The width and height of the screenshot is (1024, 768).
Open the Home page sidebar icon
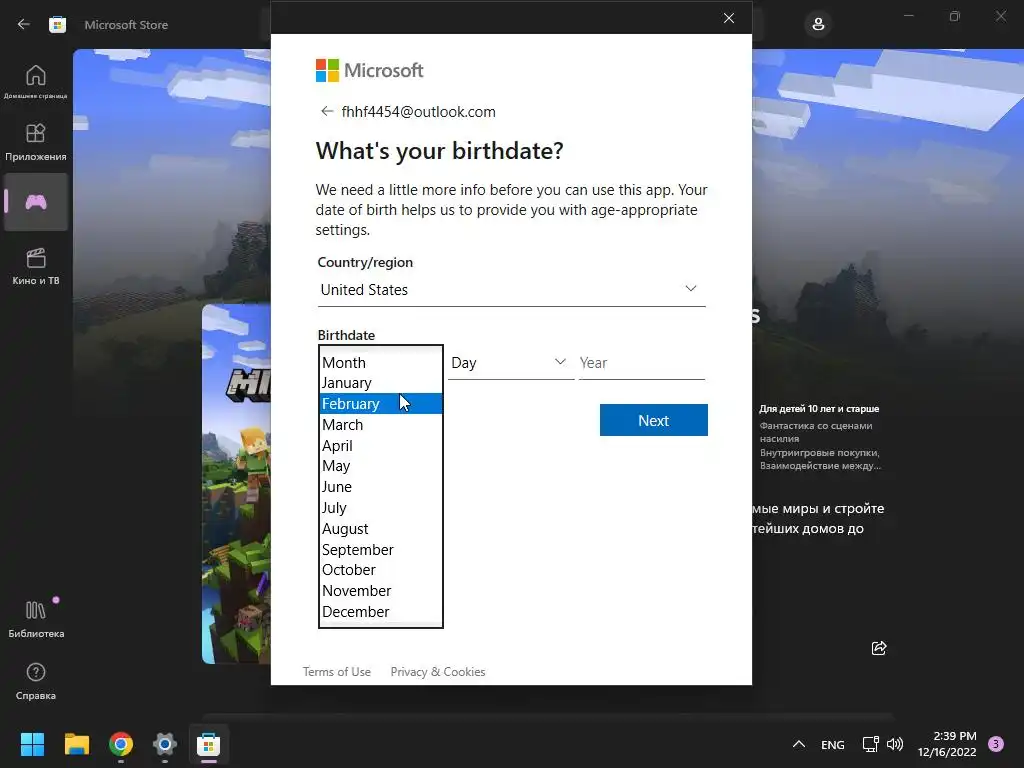pos(35,81)
